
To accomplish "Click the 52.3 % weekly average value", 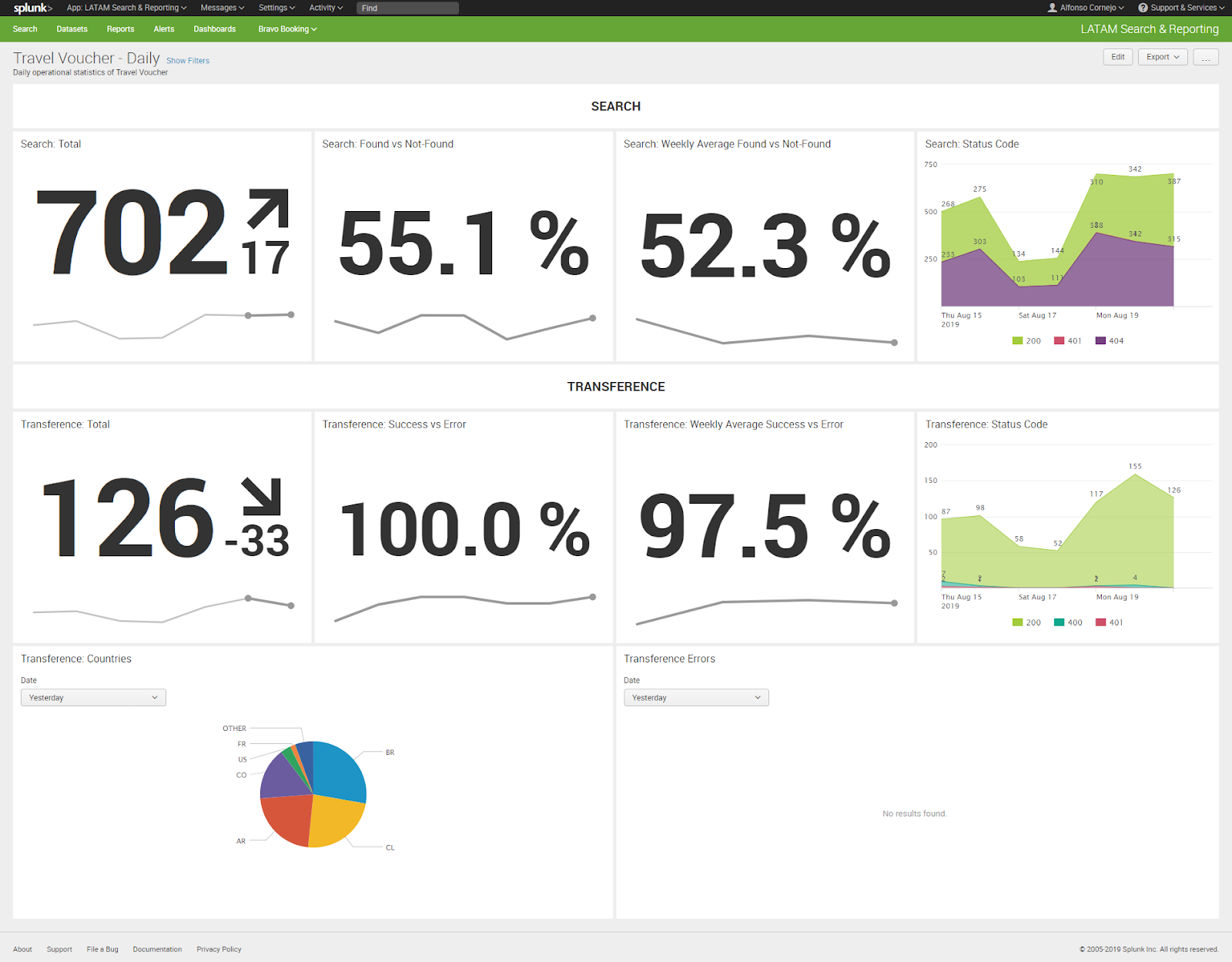I will 765,246.
